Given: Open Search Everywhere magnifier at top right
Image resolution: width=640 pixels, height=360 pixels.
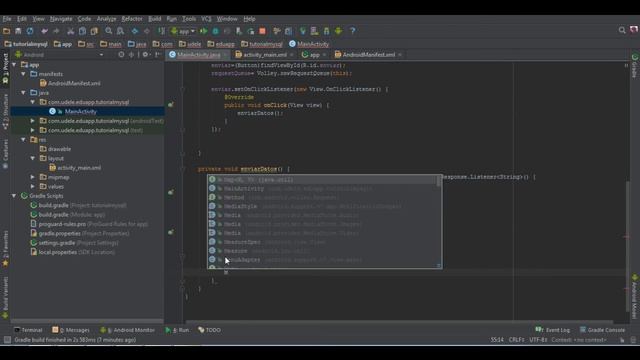Looking at the screenshot, I should pos(622,30).
